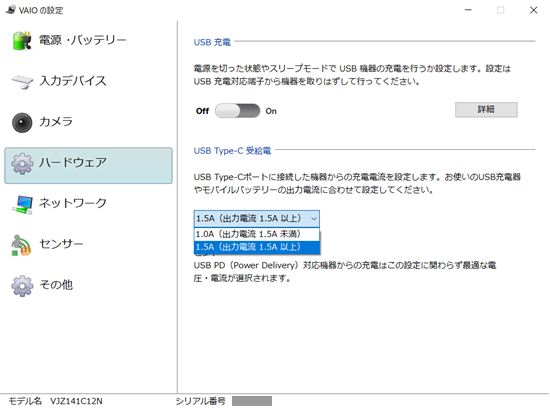The image size is (550, 408).
Task: Click the On label beside switch
Action: click(271, 111)
